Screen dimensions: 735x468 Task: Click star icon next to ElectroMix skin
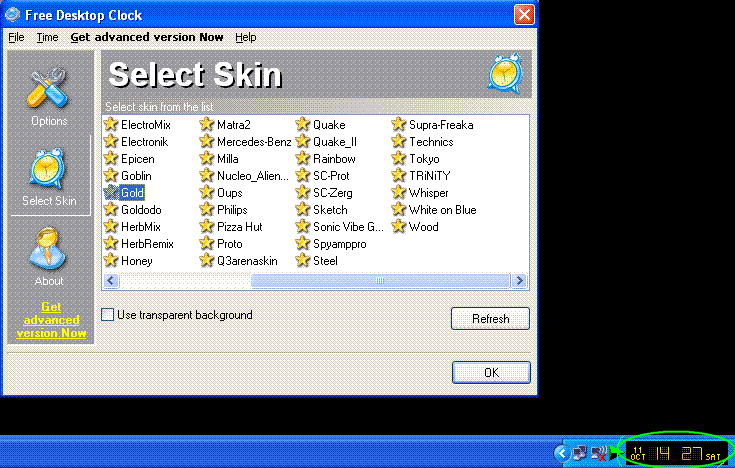tap(111, 125)
